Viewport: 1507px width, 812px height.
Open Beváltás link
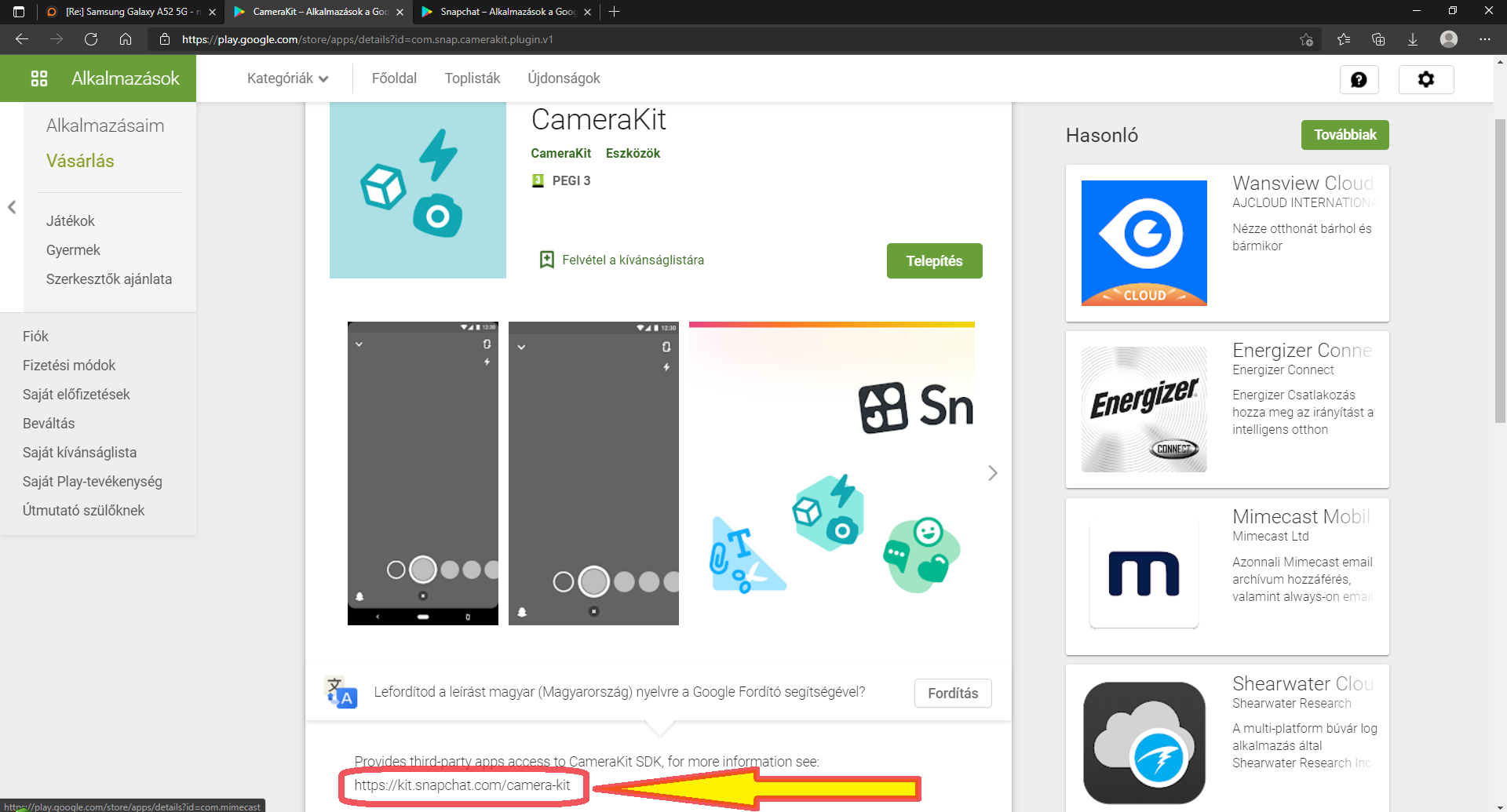click(49, 423)
